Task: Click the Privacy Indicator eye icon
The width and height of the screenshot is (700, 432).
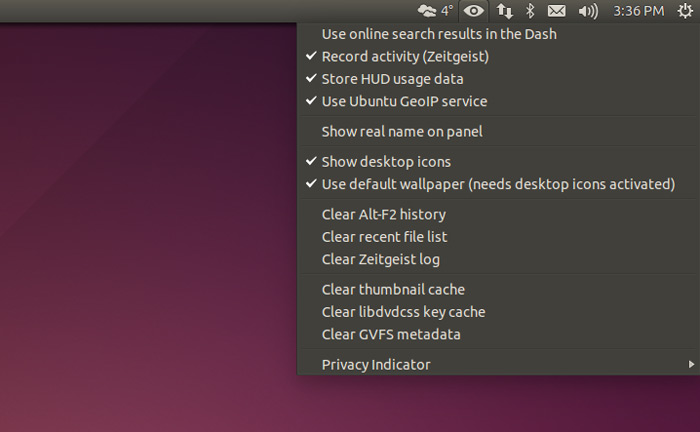Action: [x=475, y=11]
